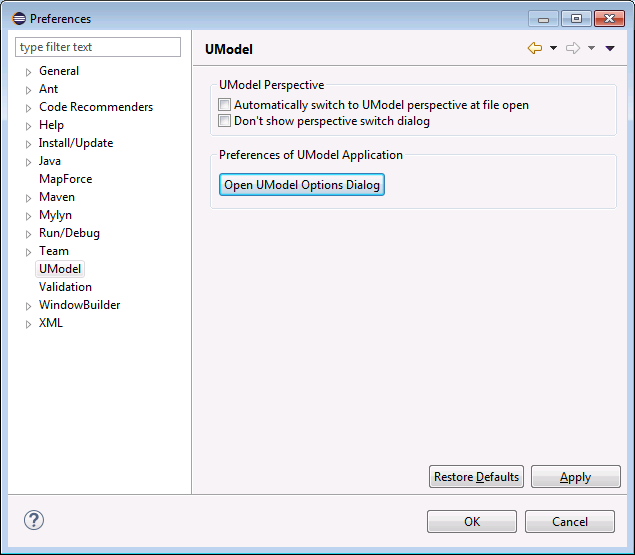Expand the Help tree node
This screenshot has width=635, height=555.
coord(28,126)
